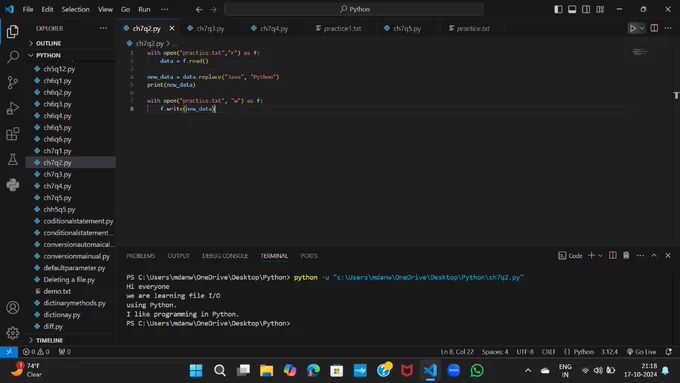Close the ch7q2.py editor tab
The height and width of the screenshot is (383, 680).
click(x=172, y=28)
